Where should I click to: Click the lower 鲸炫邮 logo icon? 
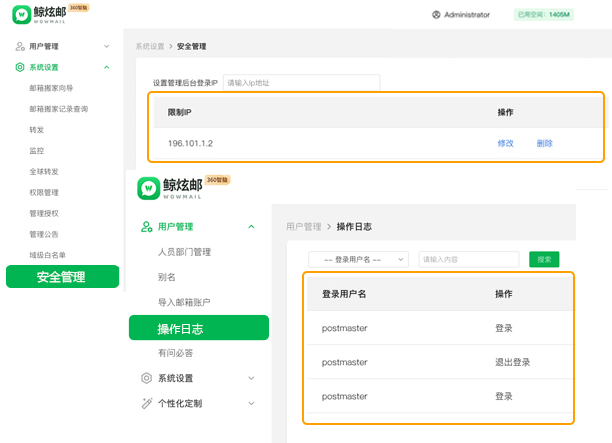[x=148, y=187]
